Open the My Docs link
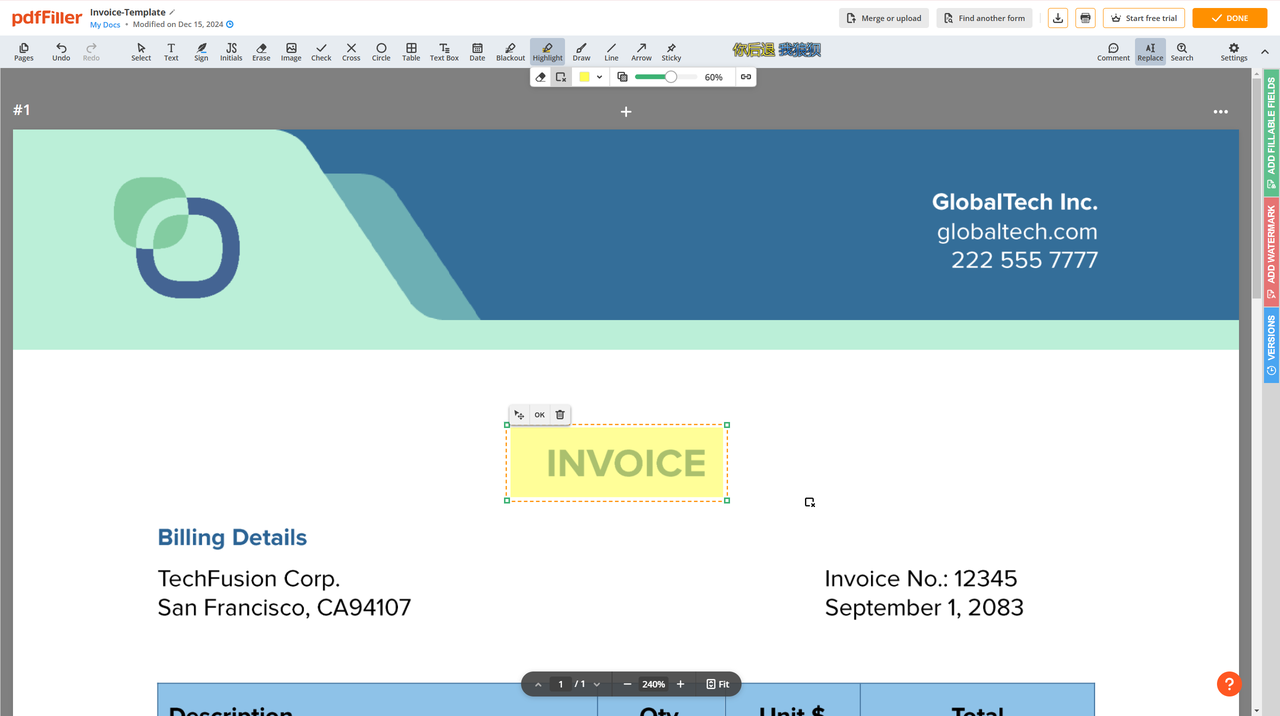The height and width of the screenshot is (716, 1280). click(105, 25)
